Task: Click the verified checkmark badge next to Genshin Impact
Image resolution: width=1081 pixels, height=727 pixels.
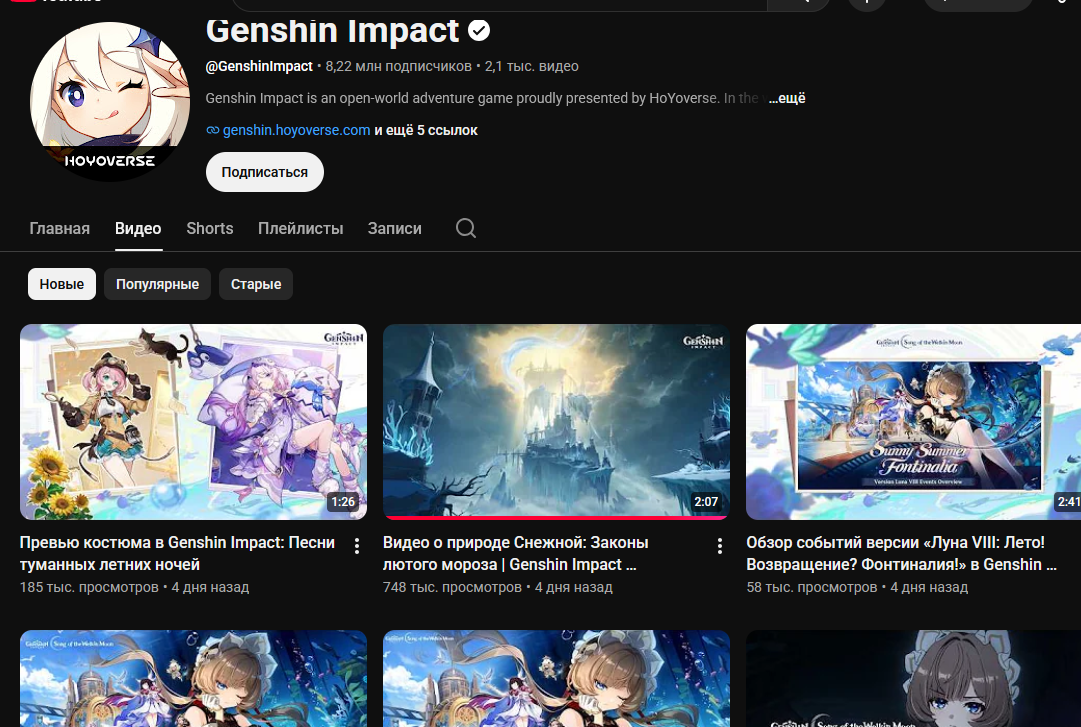Action: [479, 30]
